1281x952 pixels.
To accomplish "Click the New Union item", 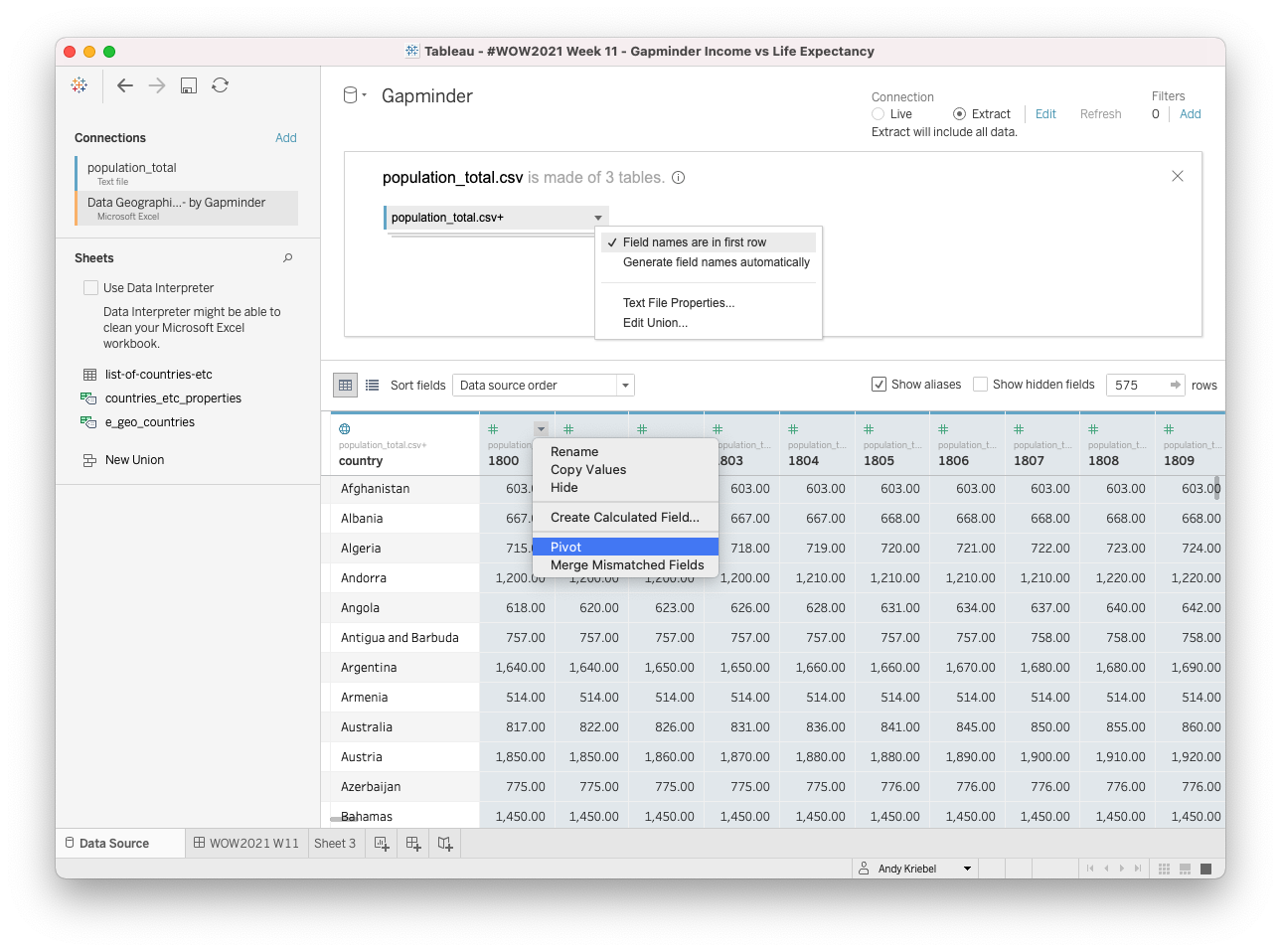I will point(134,460).
